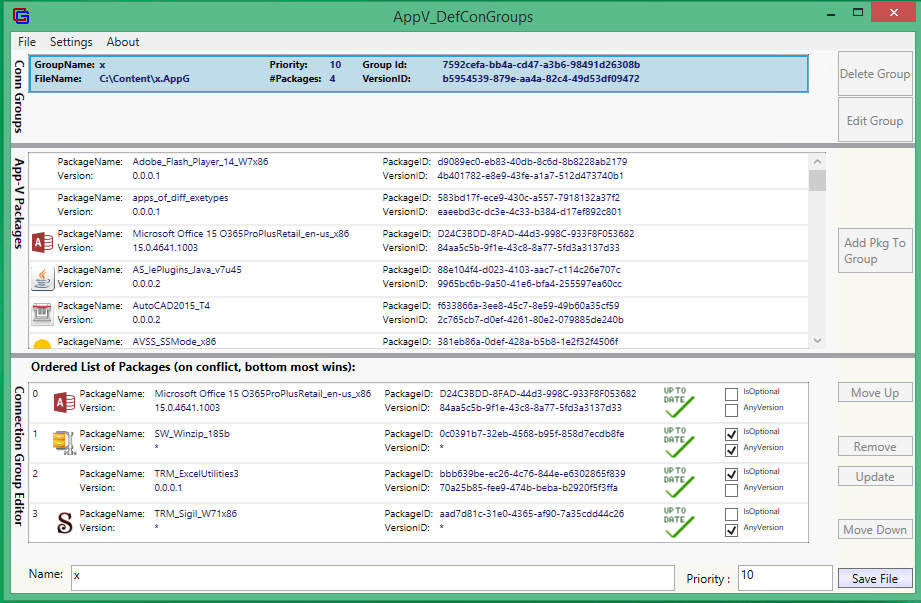Click the Name input field
The height and width of the screenshot is (603, 921).
click(372, 577)
